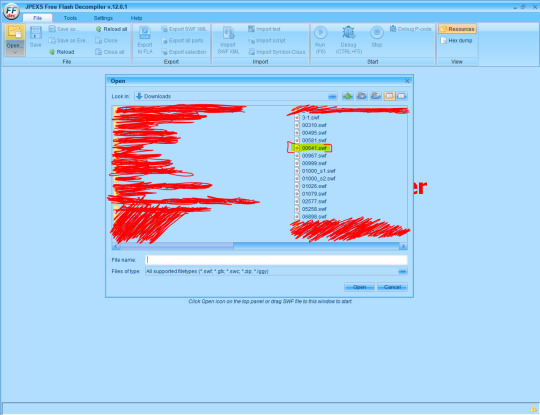Click the FFDec application logo button
Screen dimensions: 540x415
pyautogui.click(x=11, y=11)
